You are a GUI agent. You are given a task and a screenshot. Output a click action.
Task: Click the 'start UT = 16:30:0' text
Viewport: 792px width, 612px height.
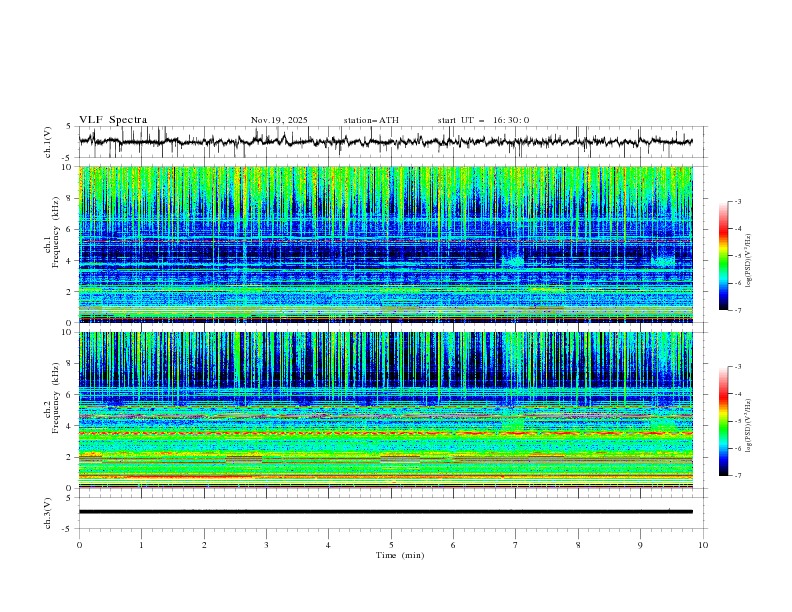pos(483,120)
